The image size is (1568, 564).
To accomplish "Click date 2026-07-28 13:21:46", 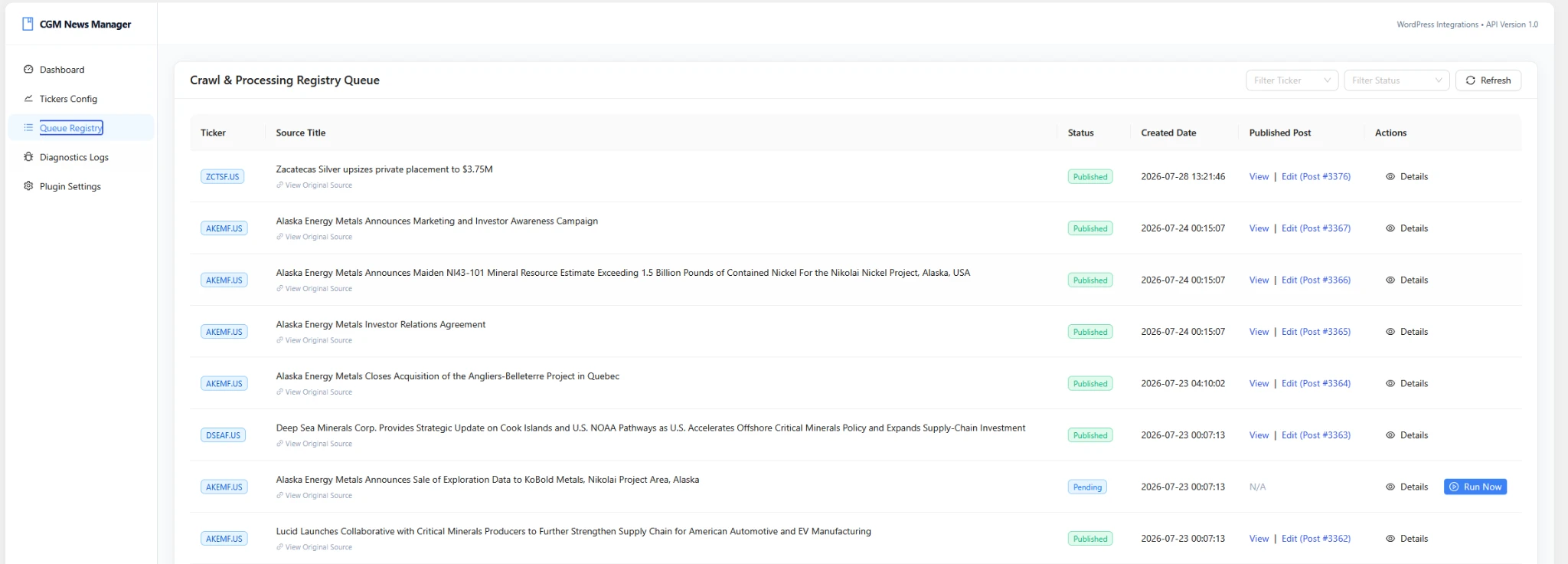I will [x=1183, y=176].
